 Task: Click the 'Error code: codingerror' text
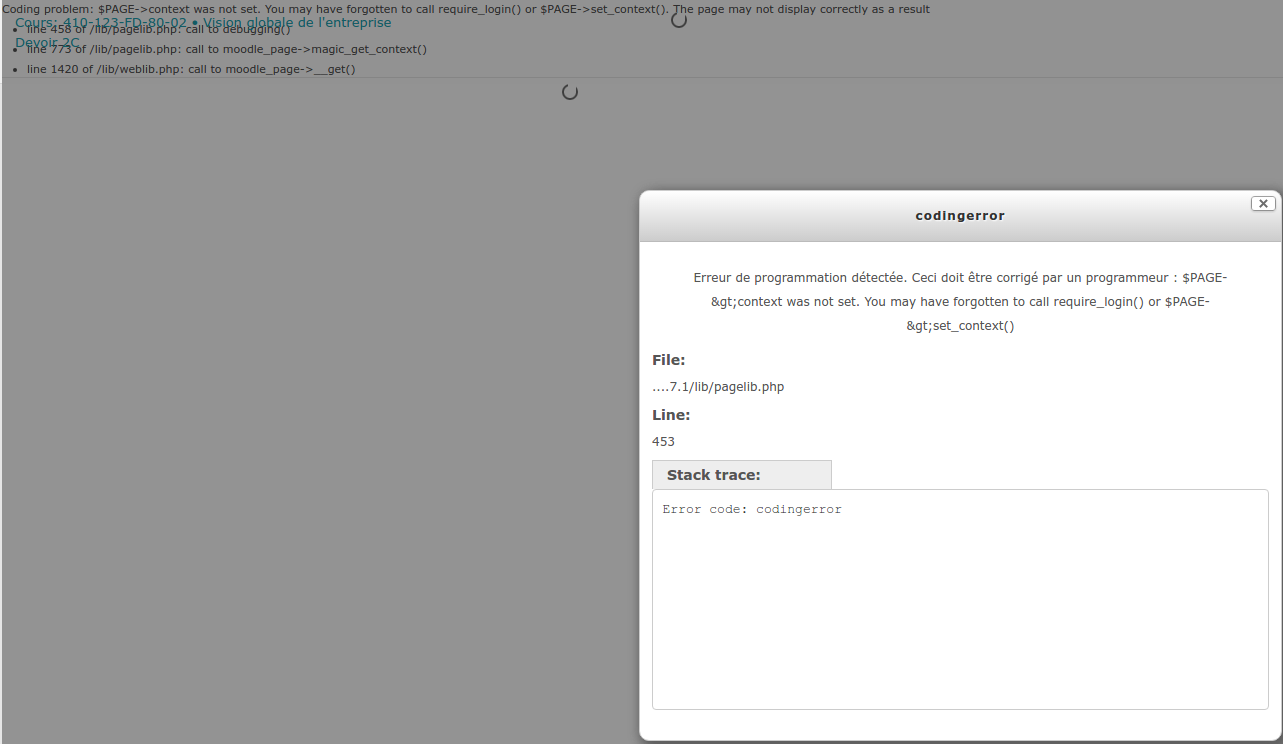pos(752,509)
